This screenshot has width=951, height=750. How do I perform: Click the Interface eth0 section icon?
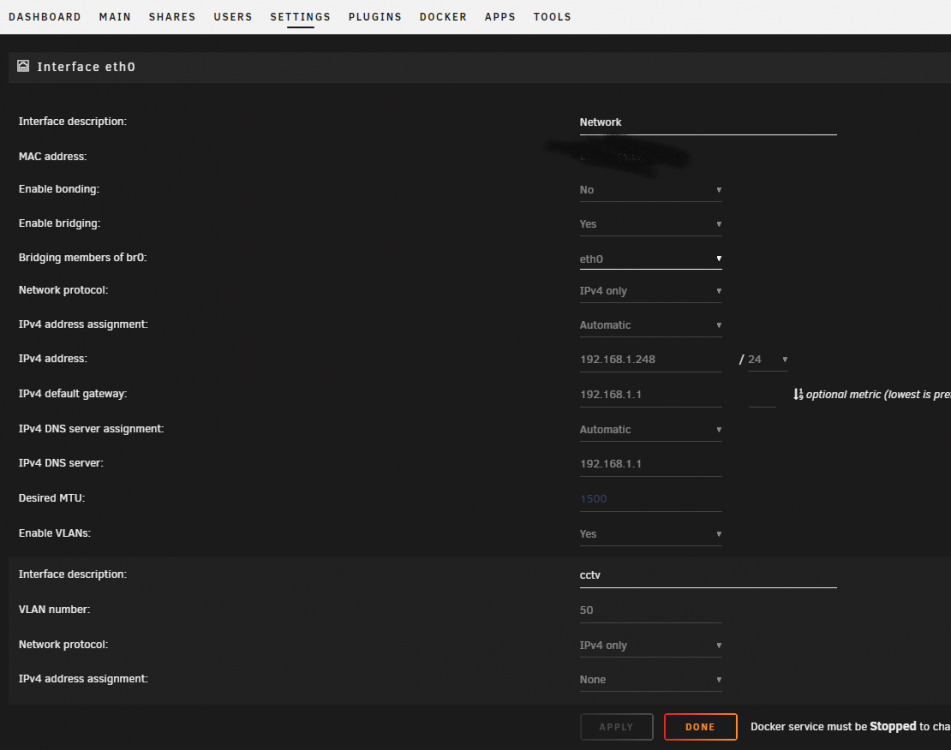[23, 66]
